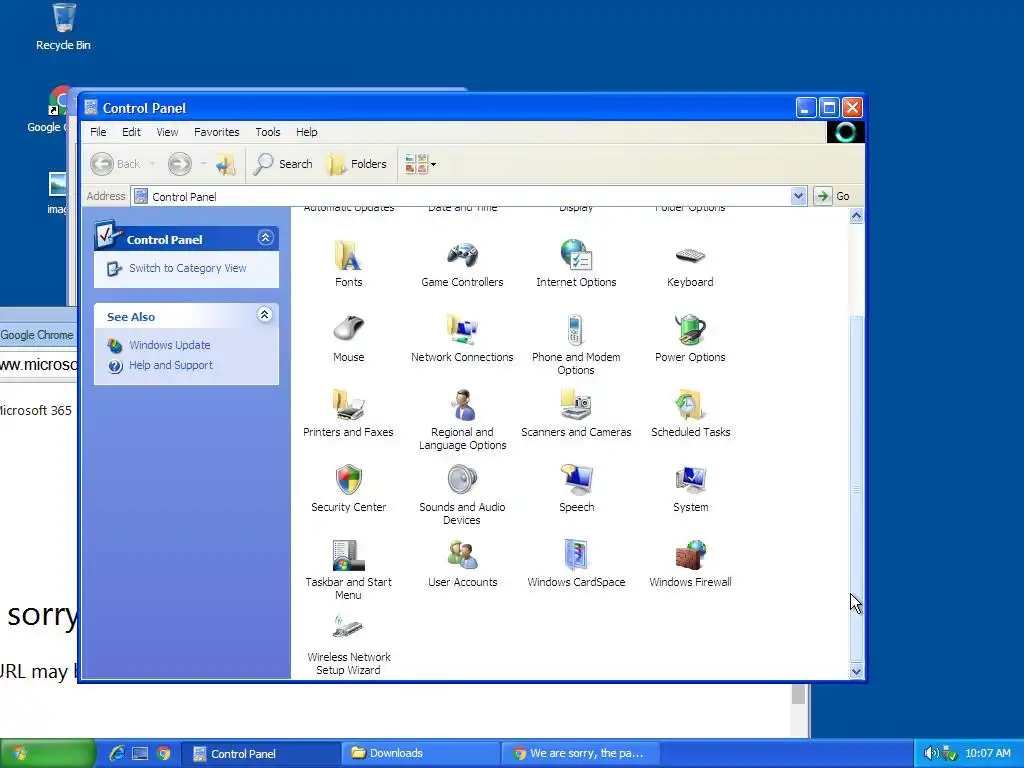Click the Up folder toolbar icon
Viewport: 1024px width, 768px height.
[x=225, y=164]
